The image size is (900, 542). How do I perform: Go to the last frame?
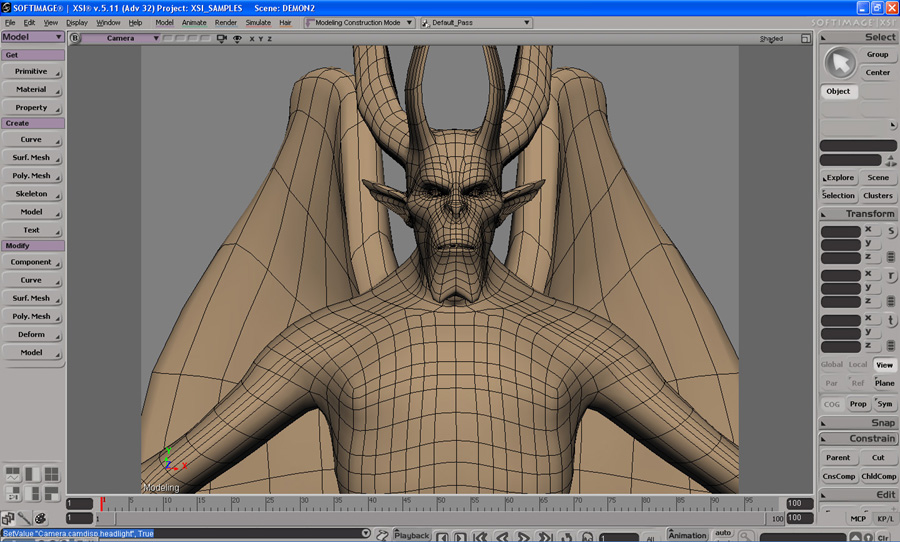tap(545, 537)
